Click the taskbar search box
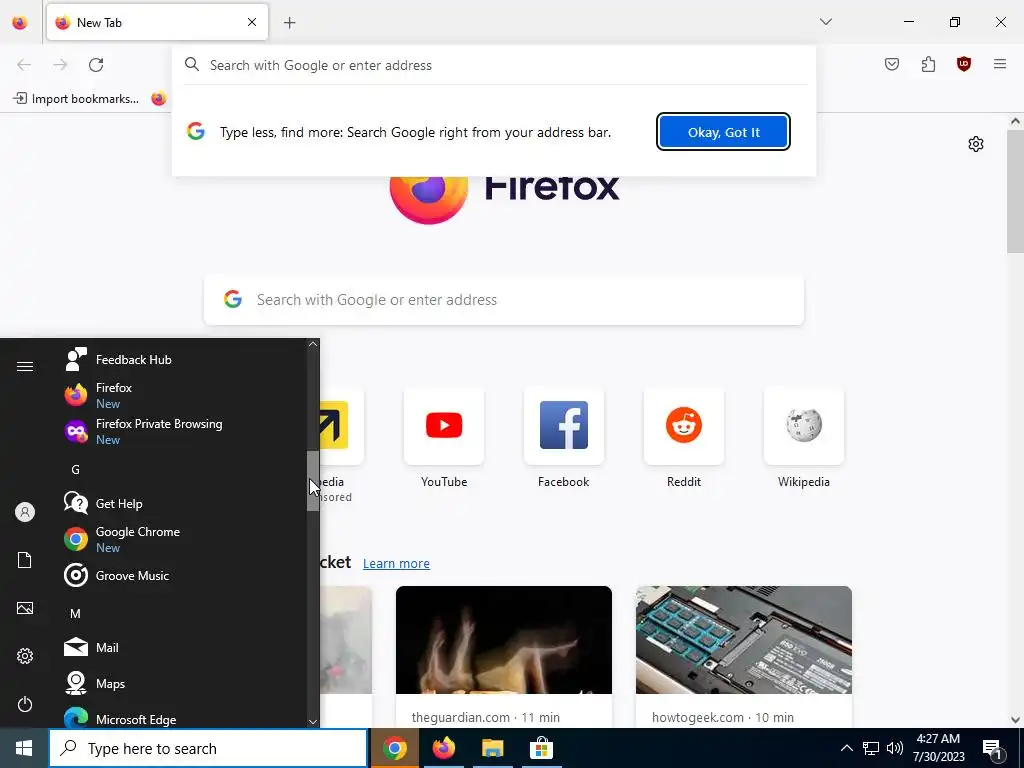Viewport: 1024px width, 768px height. point(208,748)
